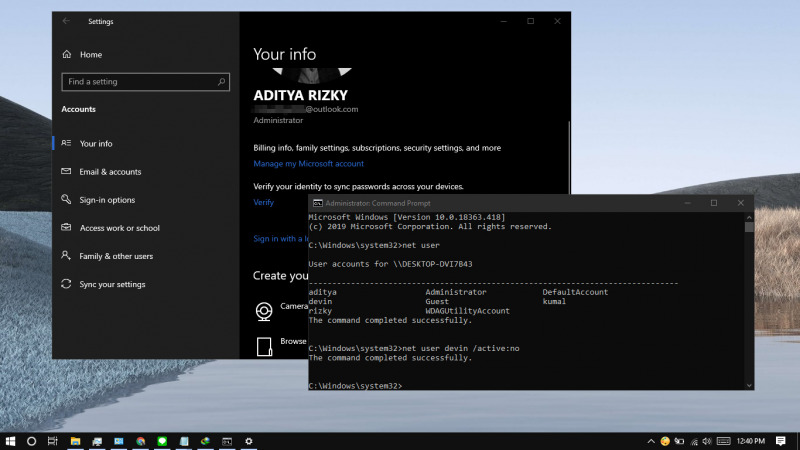Switch to Settings via taskbar gear icon
The image size is (800, 450).
click(248, 441)
